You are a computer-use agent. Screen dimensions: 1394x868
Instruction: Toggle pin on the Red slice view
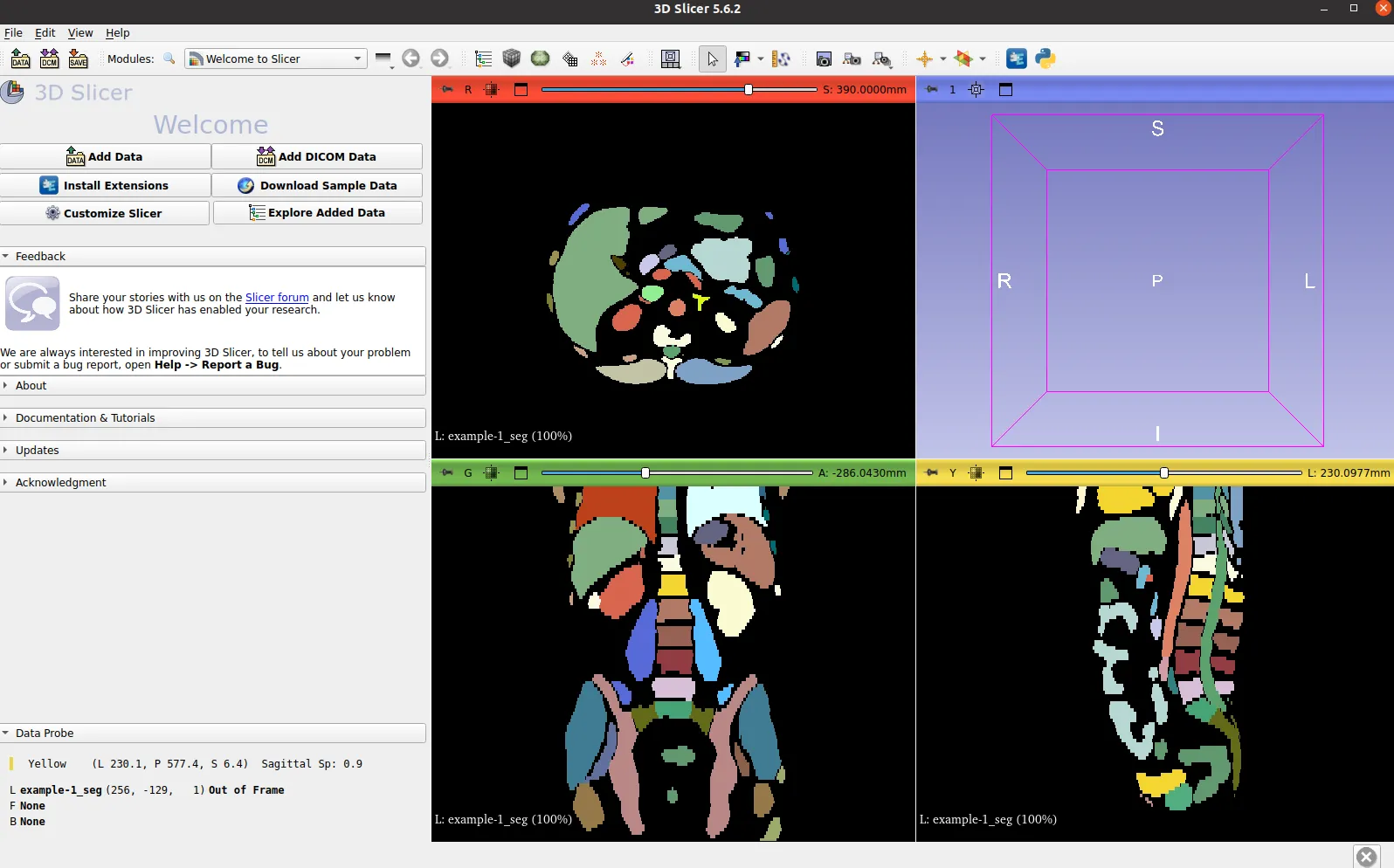click(x=447, y=89)
